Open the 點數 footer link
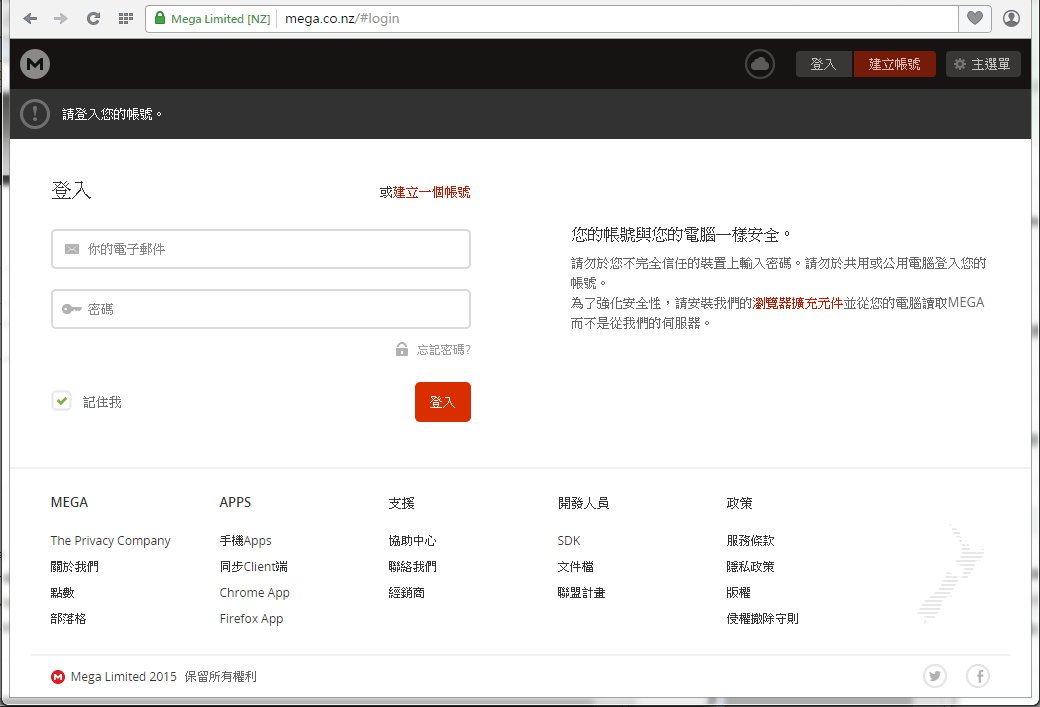The width and height of the screenshot is (1040, 707). (x=62, y=592)
